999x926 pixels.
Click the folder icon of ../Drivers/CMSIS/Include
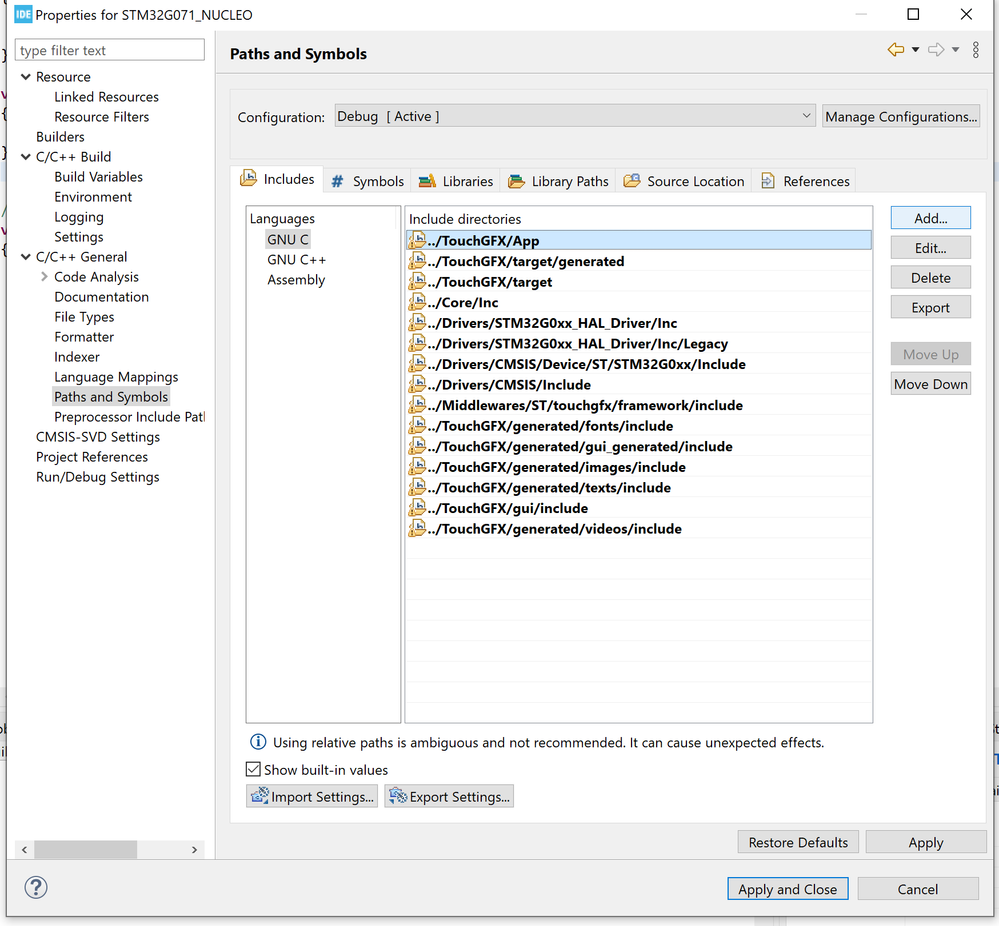417,384
